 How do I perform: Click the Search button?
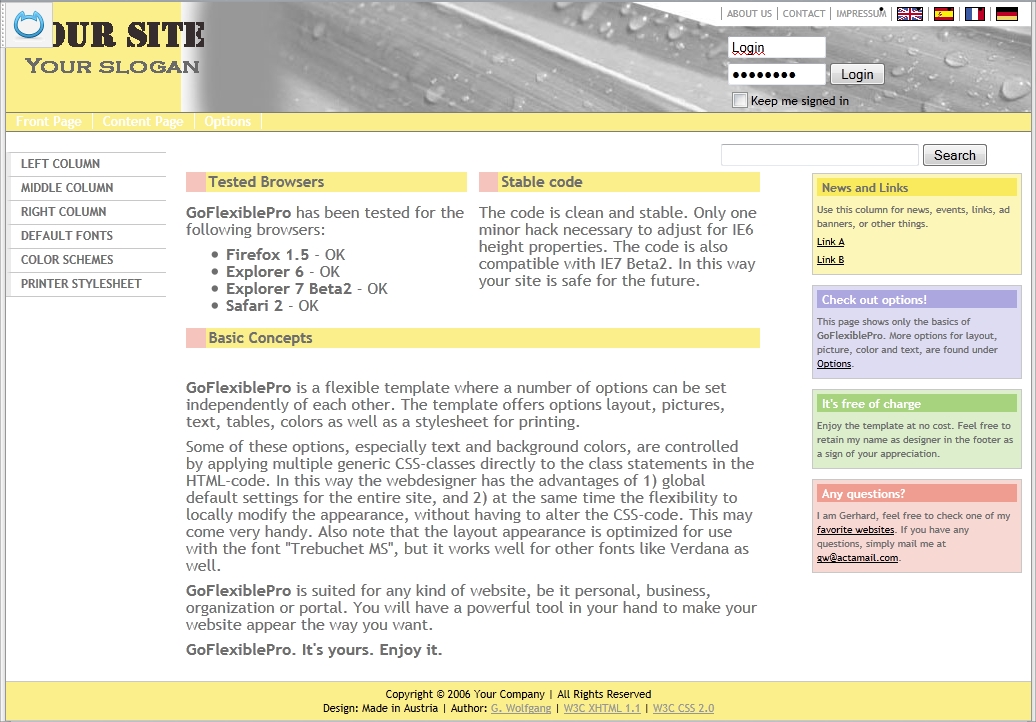tap(954, 155)
